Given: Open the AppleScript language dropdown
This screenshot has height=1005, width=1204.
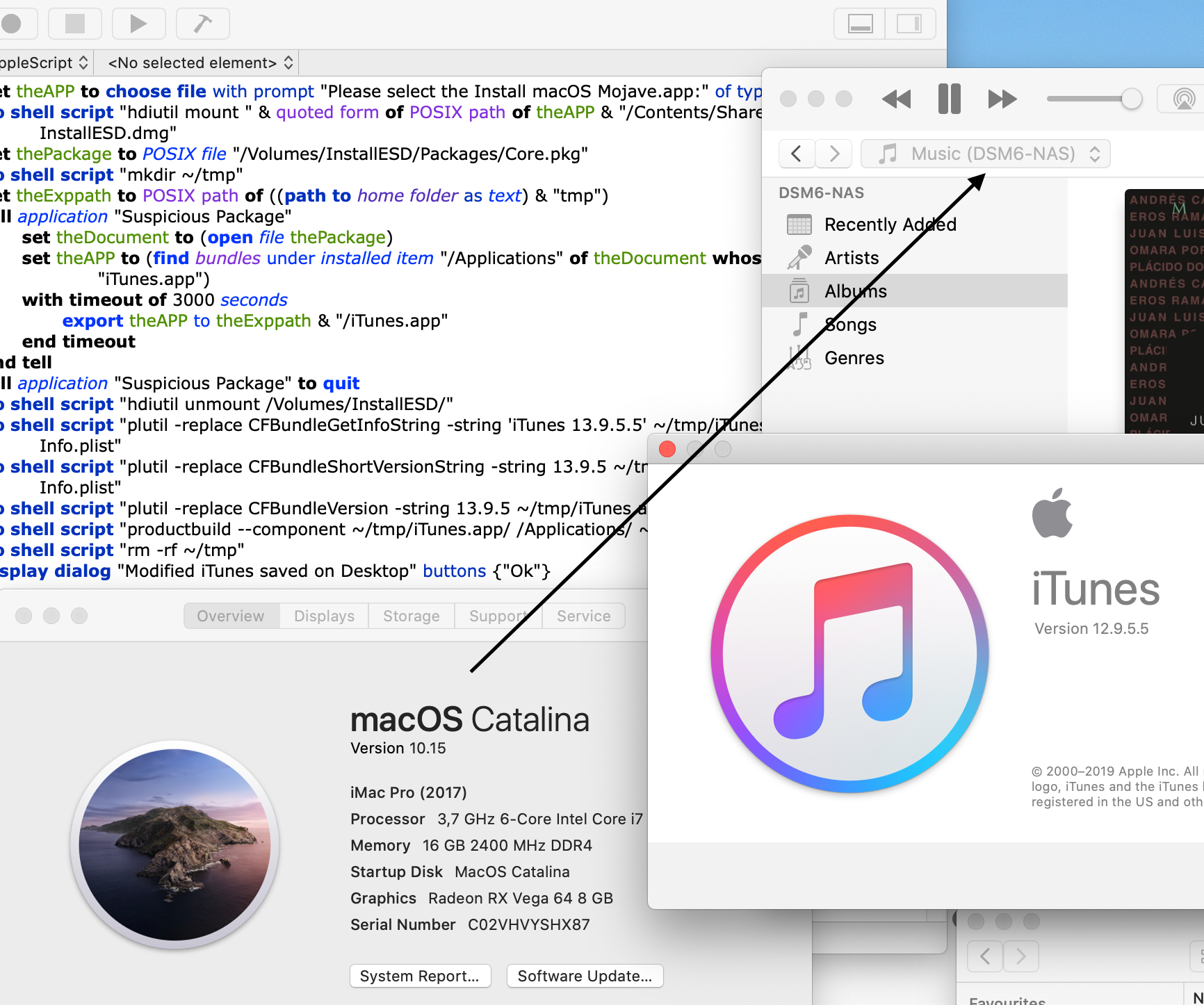Looking at the screenshot, I should (x=44, y=63).
